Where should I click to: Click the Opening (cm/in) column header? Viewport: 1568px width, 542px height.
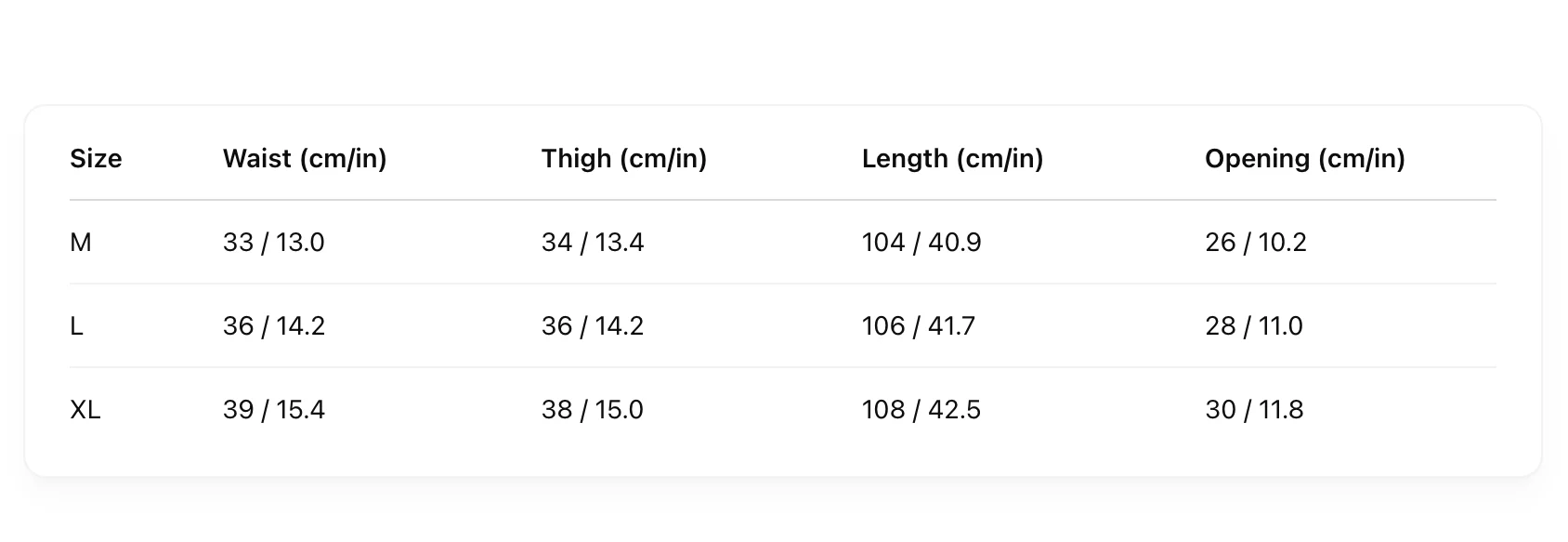coord(1304,159)
